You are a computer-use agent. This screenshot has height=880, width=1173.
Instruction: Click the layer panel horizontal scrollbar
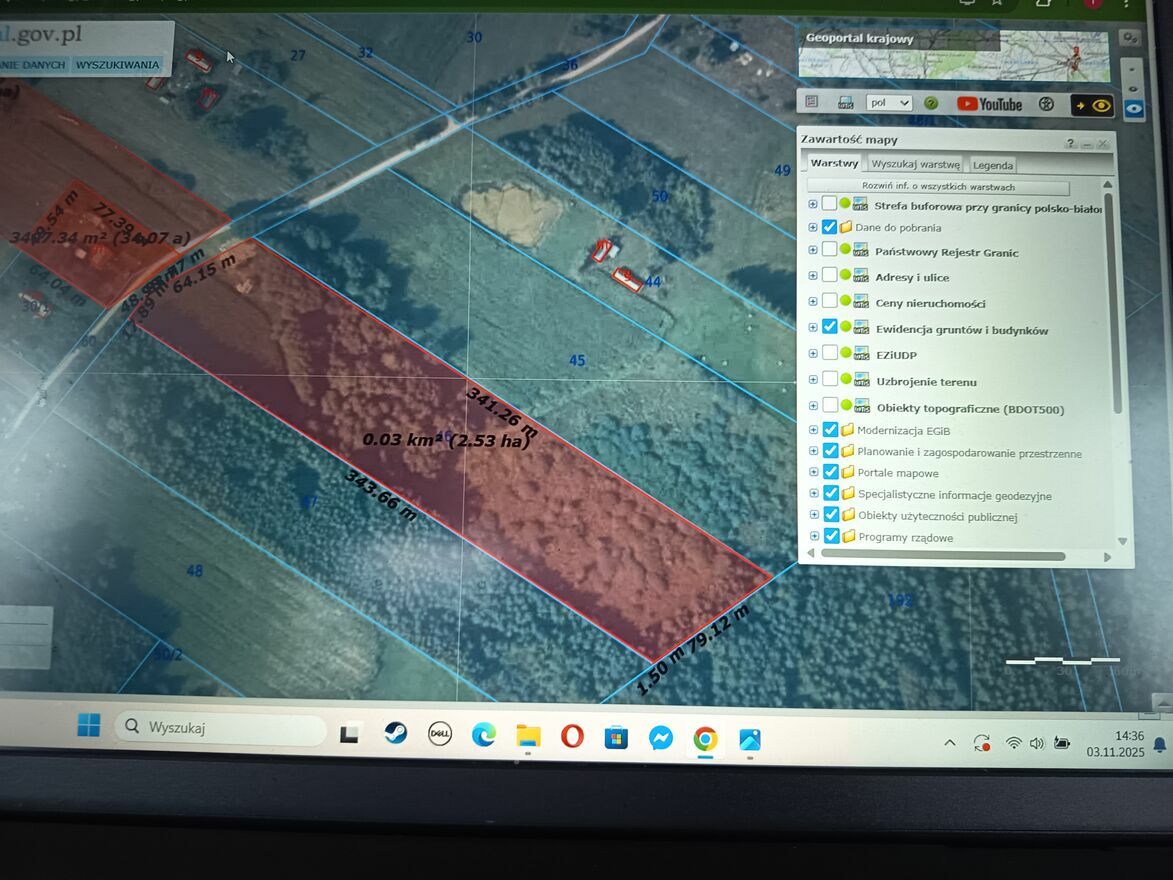942,556
